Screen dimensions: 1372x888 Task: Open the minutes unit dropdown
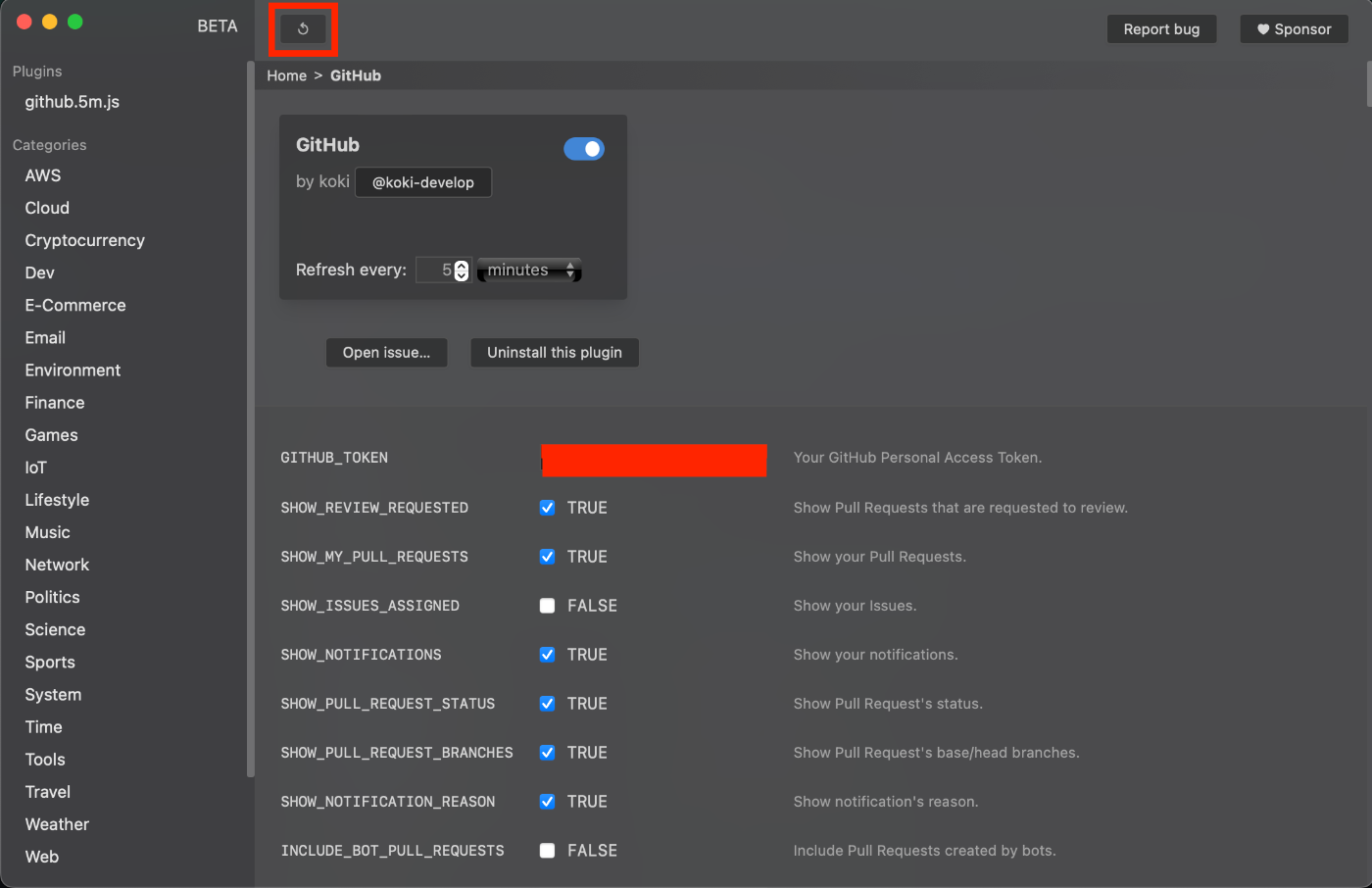529,270
